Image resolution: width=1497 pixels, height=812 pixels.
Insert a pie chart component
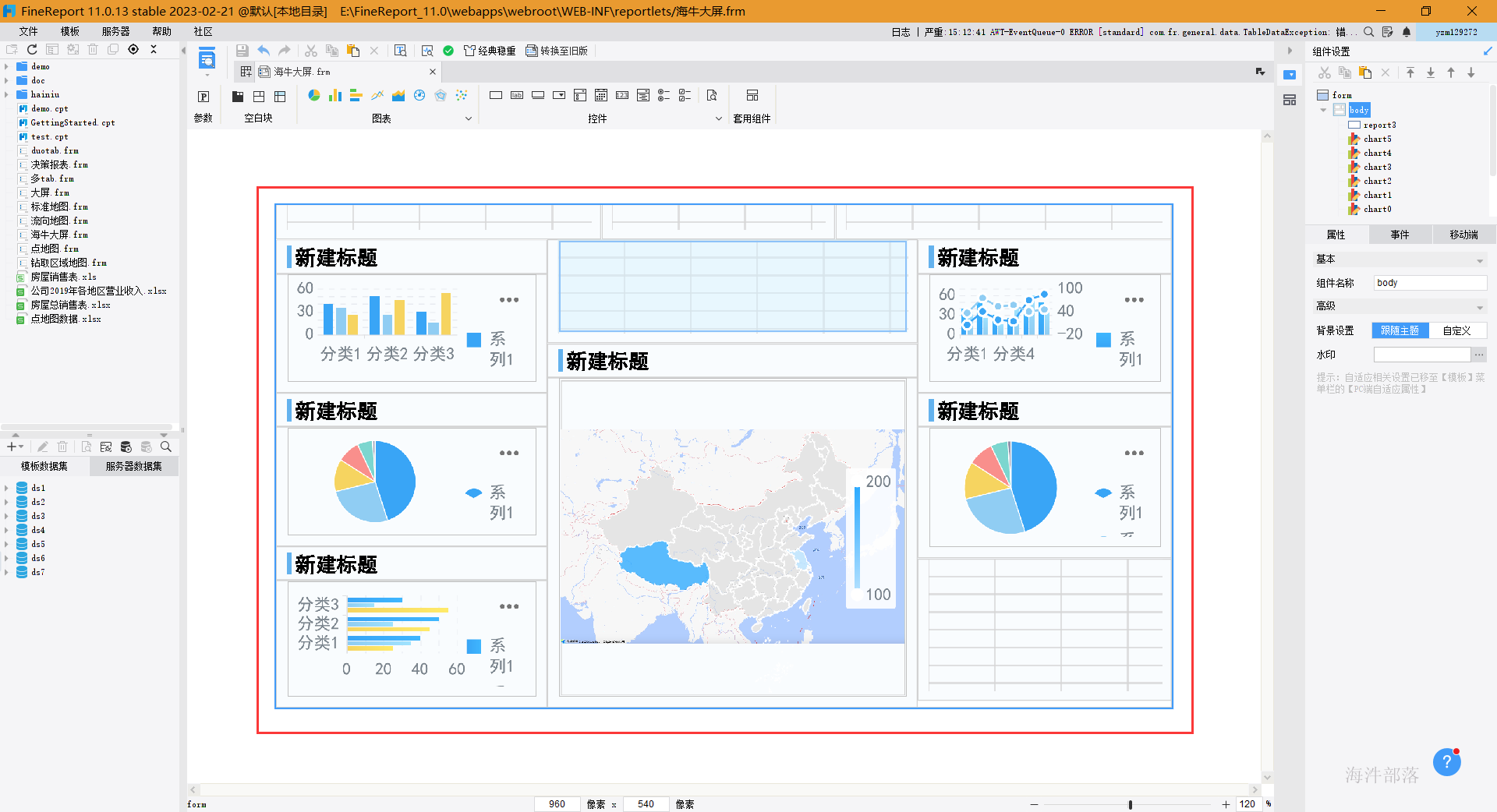(x=314, y=95)
